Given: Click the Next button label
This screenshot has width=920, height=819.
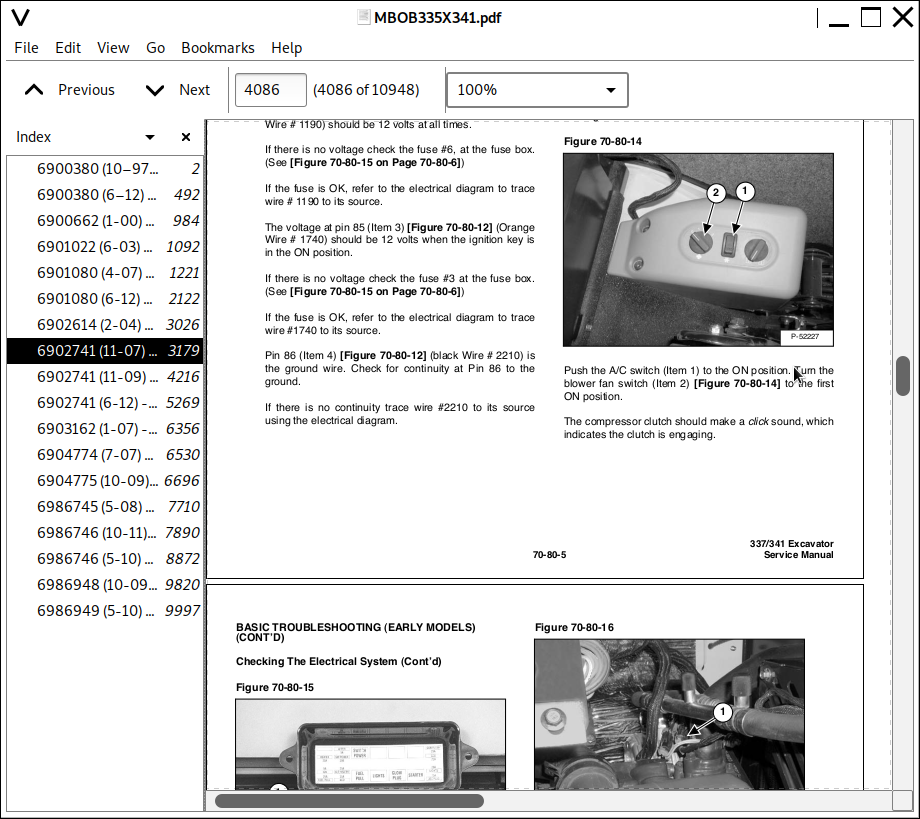Looking at the screenshot, I should point(194,90).
